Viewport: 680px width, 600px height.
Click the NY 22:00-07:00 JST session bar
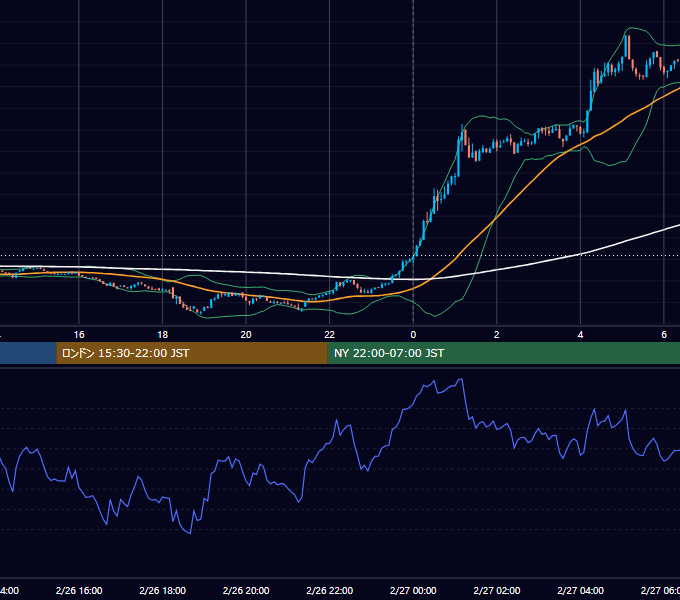pyautogui.click(x=503, y=353)
